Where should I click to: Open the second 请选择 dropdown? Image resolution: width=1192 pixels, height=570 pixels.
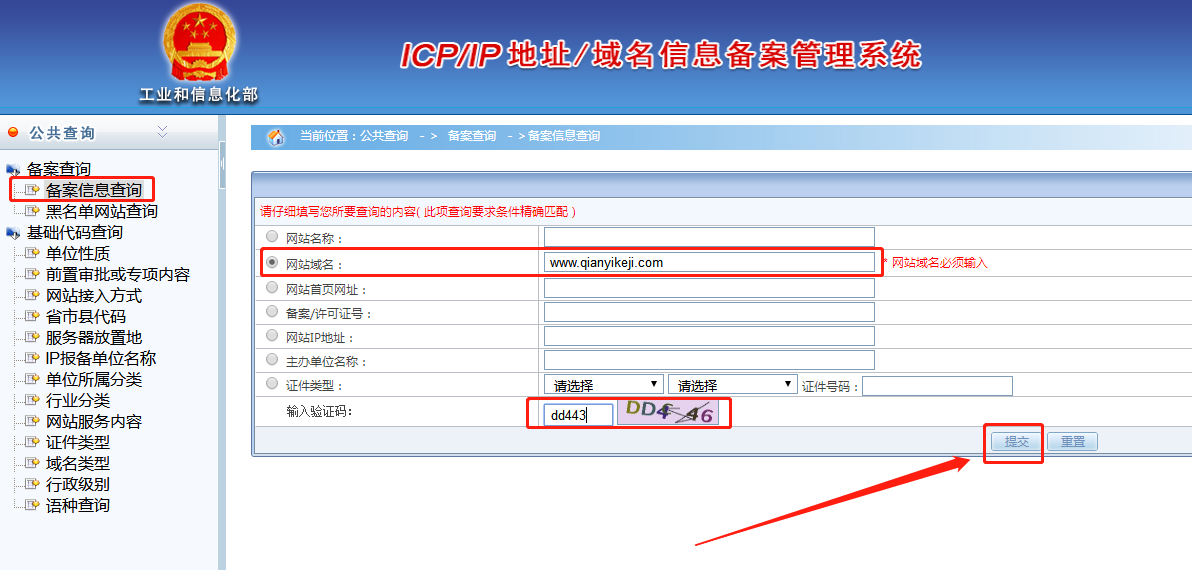[732, 385]
